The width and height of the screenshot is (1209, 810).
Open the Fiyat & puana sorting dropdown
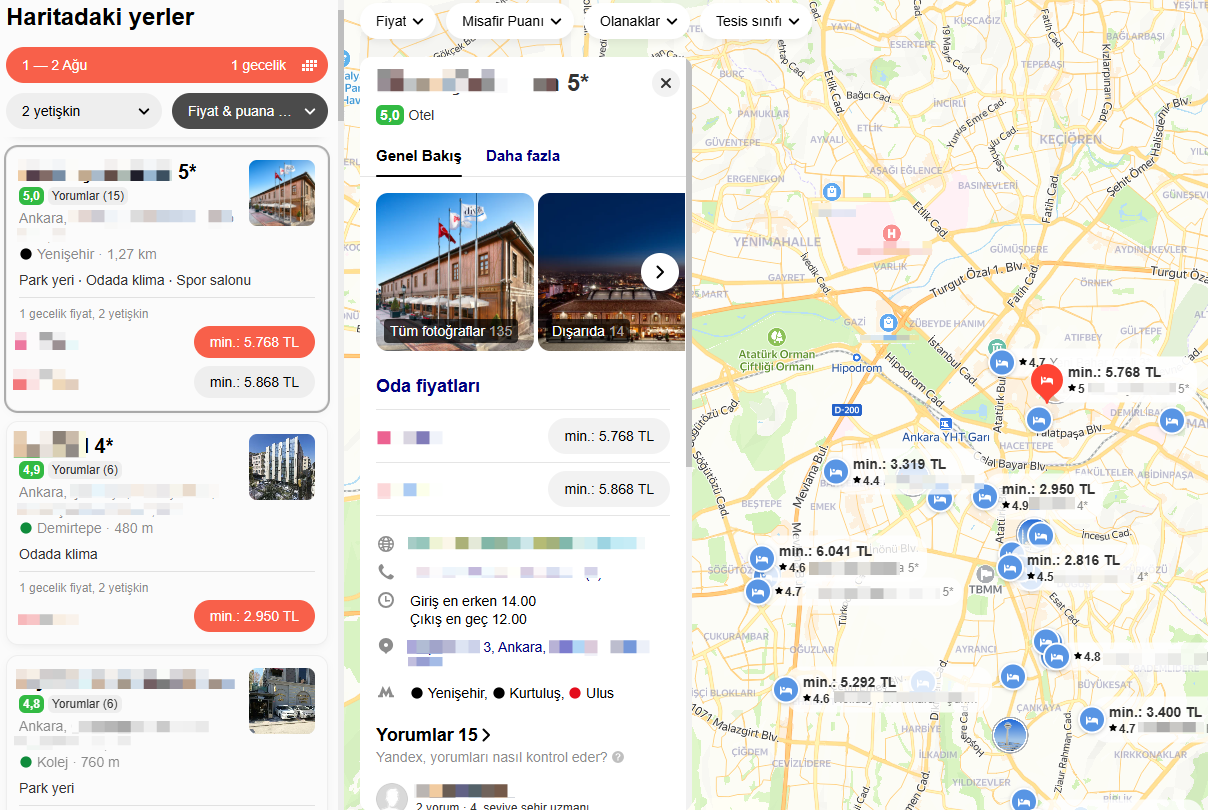tap(250, 111)
